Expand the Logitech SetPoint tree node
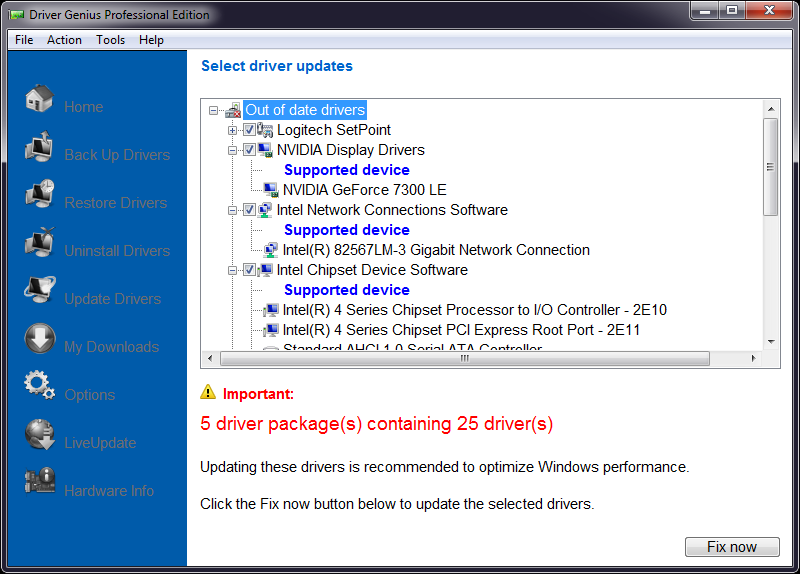Viewport: 800px width, 574px height. pos(233,130)
